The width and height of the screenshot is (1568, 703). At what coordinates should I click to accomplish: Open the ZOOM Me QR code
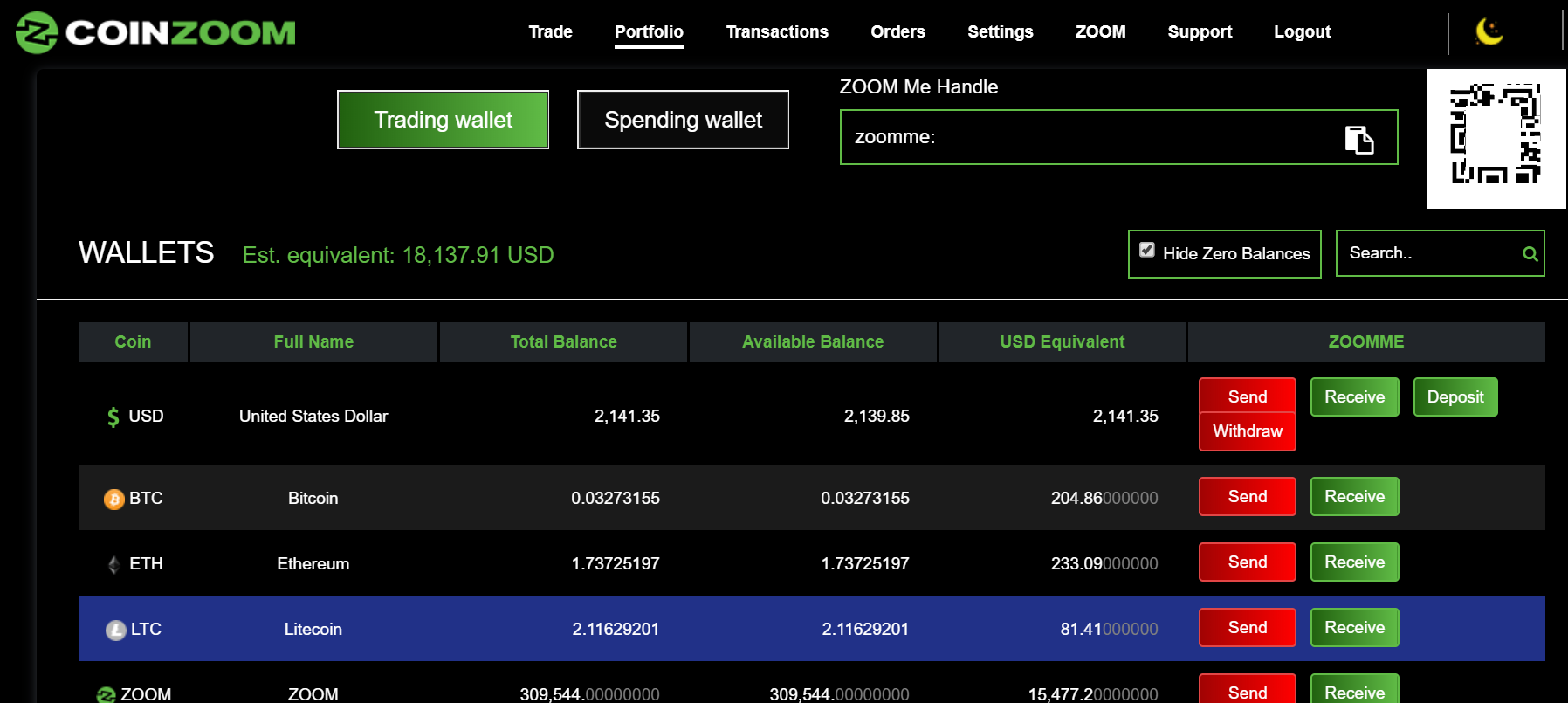tap(1496, 139)
